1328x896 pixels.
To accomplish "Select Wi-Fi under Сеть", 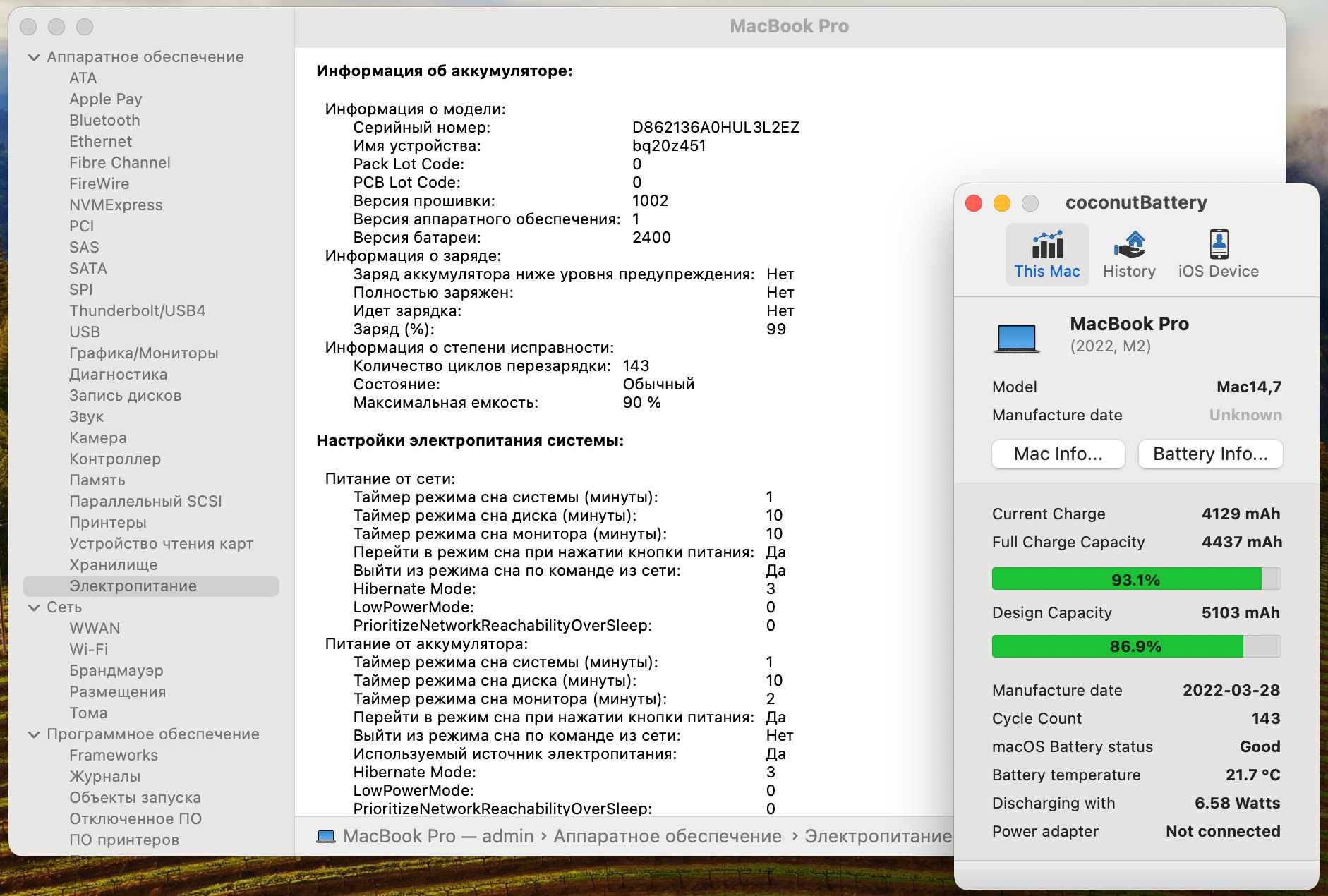I will pos(89,650).
